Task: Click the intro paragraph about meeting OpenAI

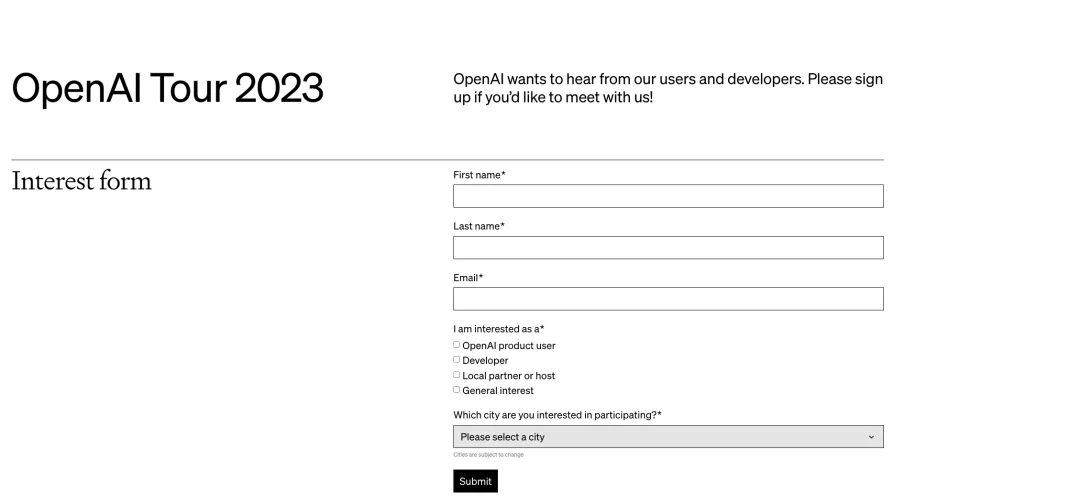Action: [x=667, y=88]
